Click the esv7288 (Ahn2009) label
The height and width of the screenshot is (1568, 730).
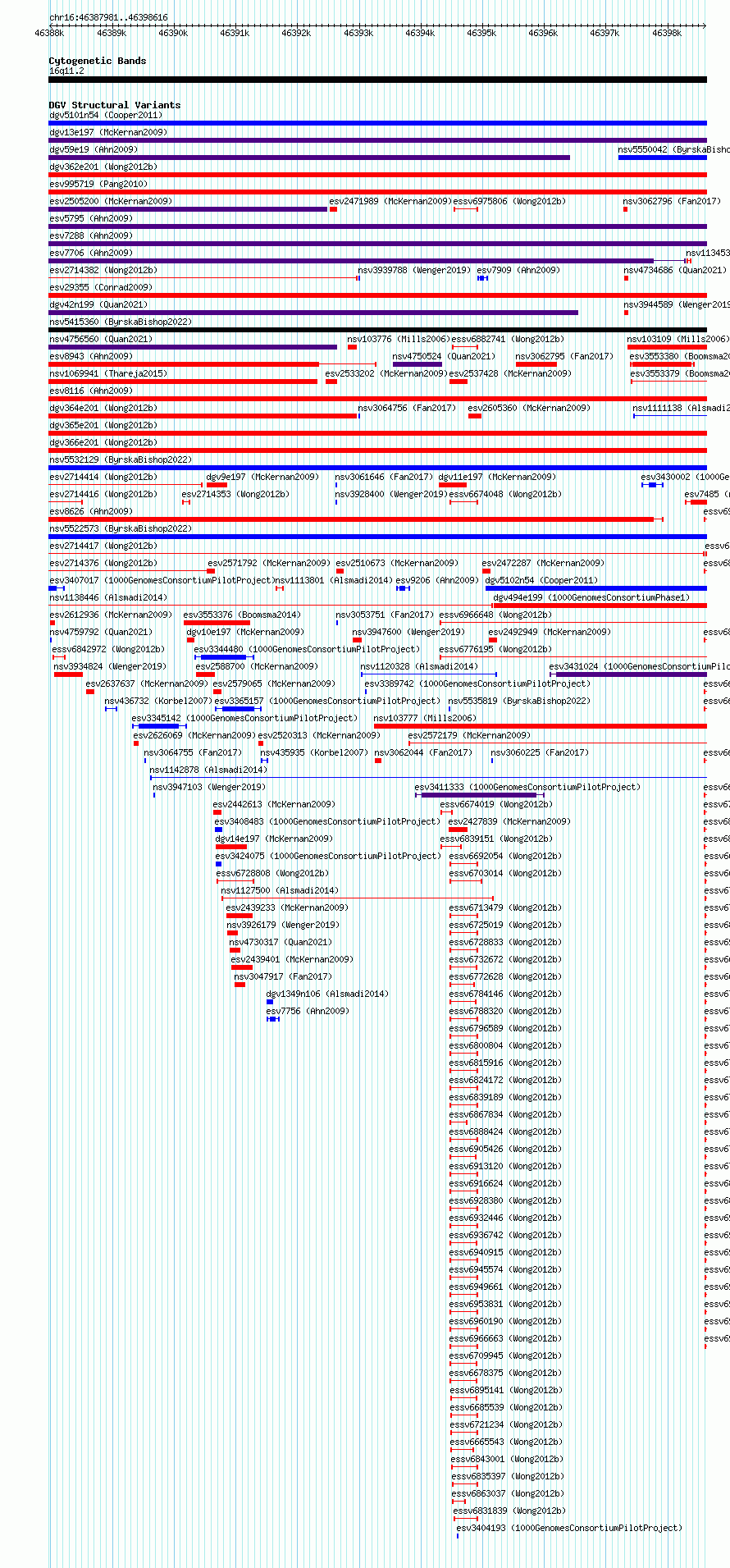point(91,235)
